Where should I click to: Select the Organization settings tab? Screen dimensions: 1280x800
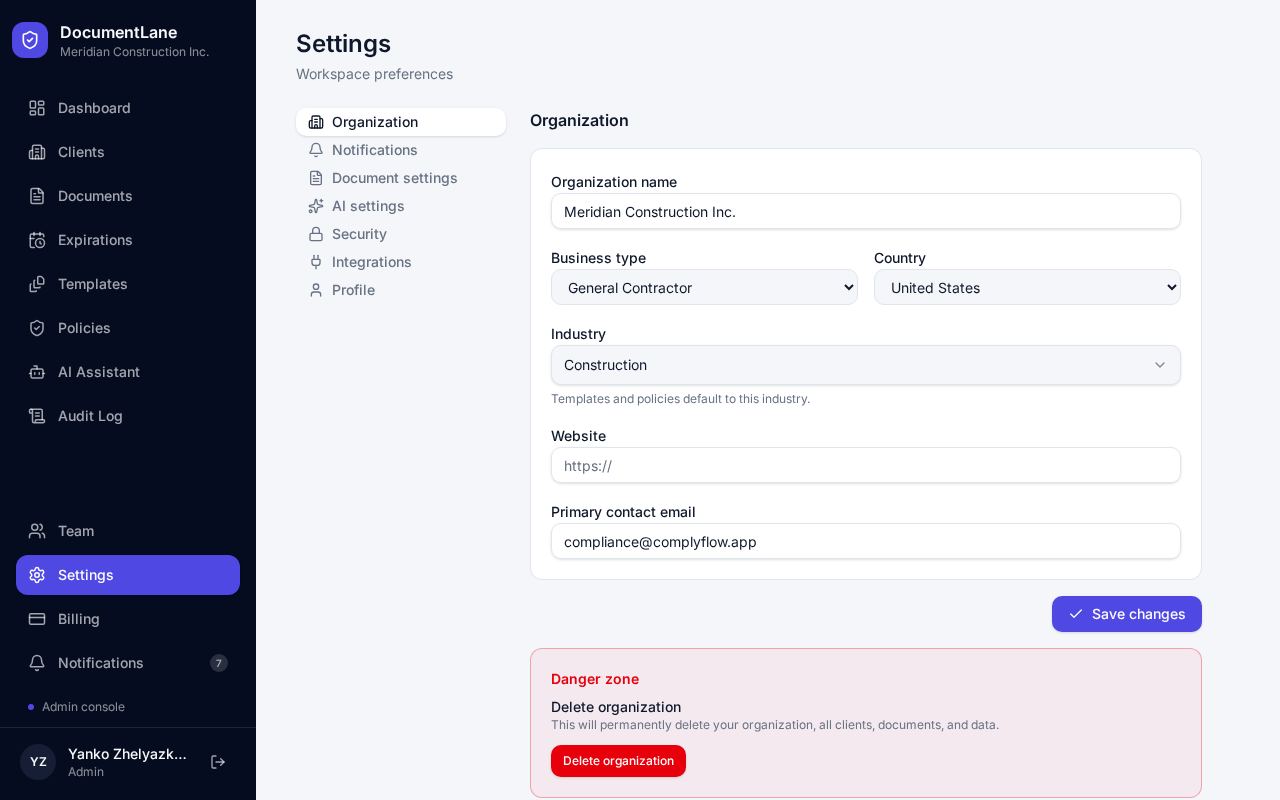click(401, 122)
